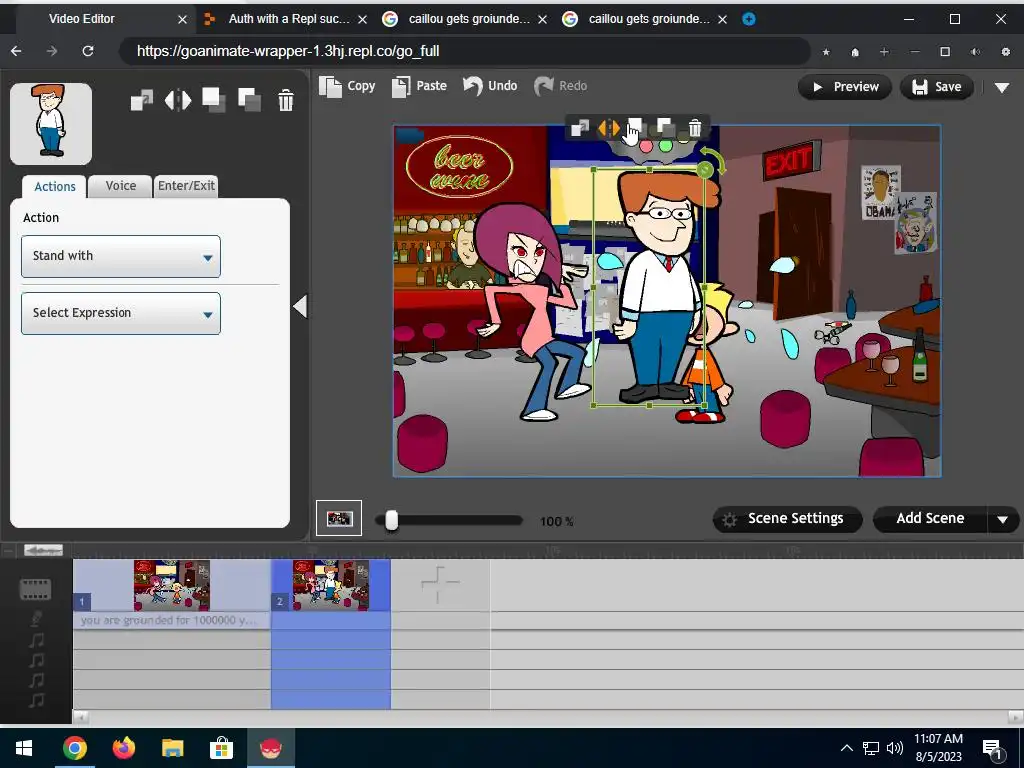Viewport: 1024px width, 768px height.
Task: Click the microphone voice track icon
Action: click(x=37, y=618)
